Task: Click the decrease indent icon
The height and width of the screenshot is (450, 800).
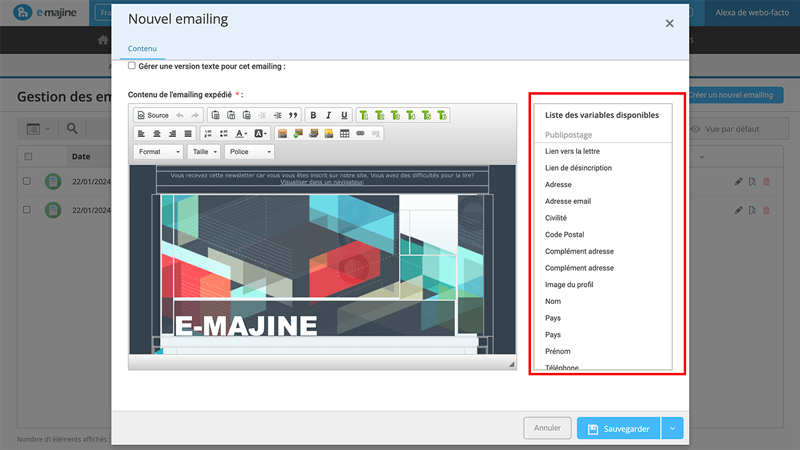Action: coord(262,115)
